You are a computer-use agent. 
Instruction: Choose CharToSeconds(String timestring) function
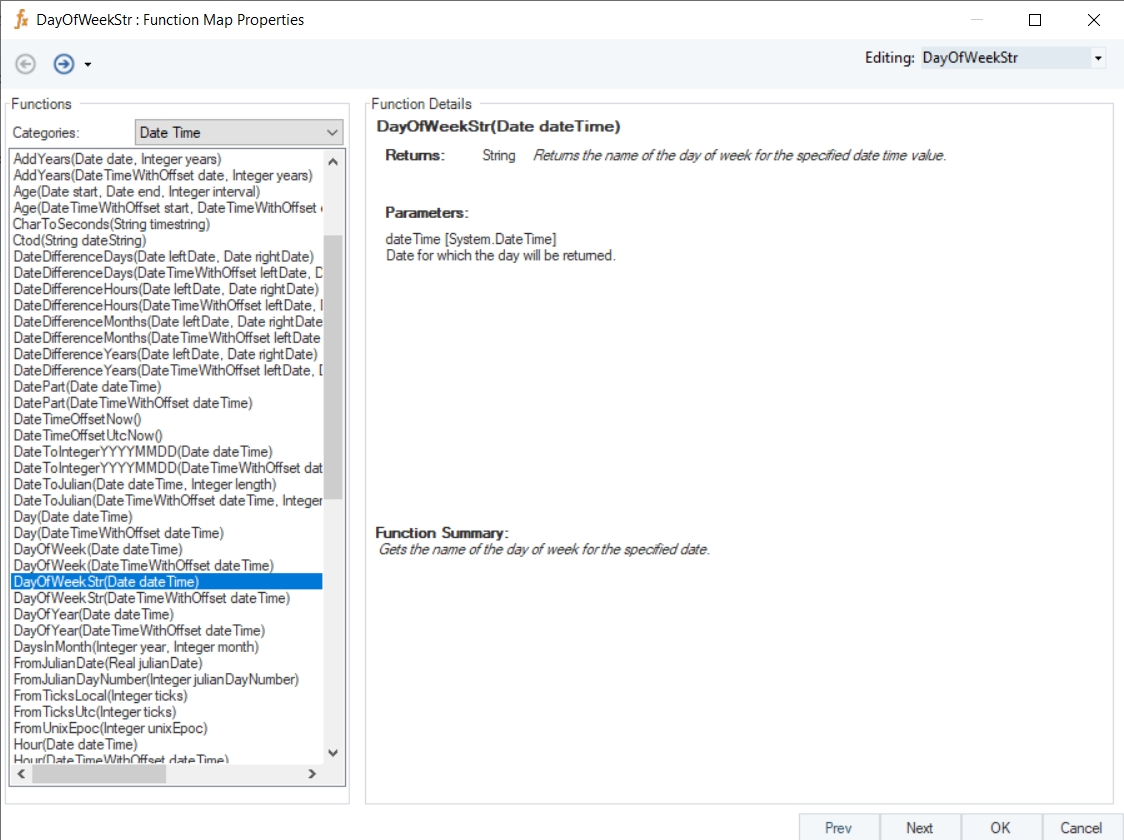111,224
